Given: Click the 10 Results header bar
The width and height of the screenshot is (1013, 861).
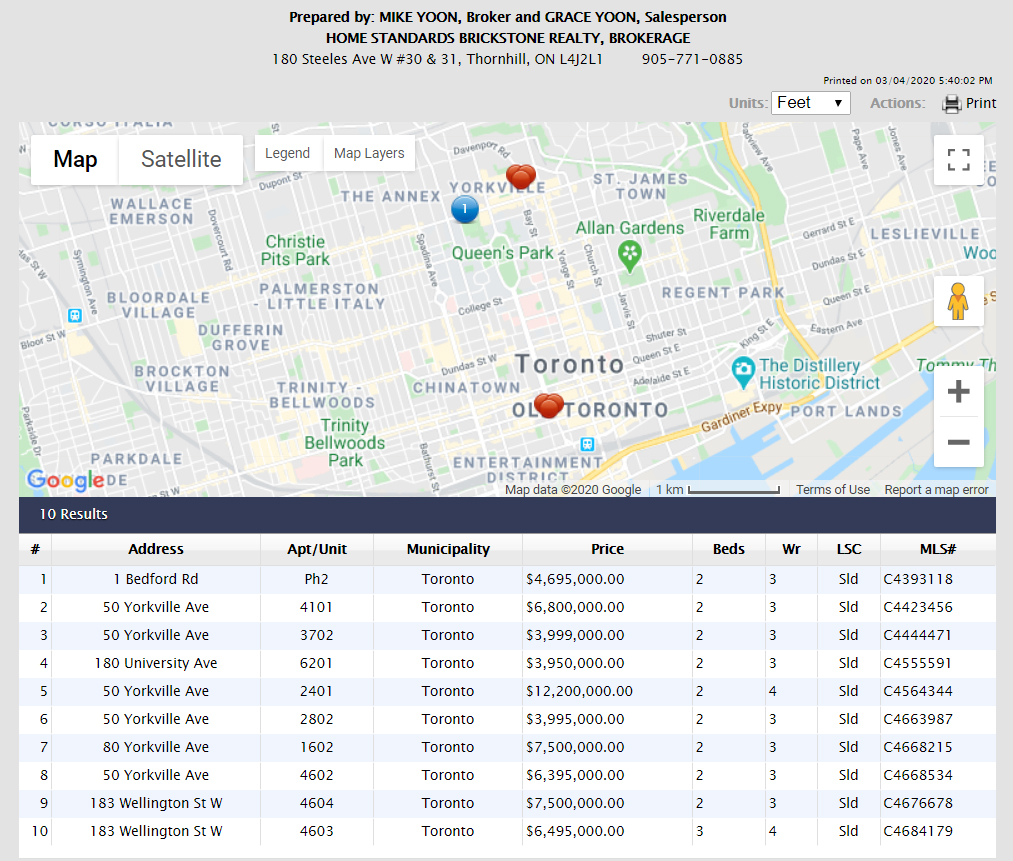Looking at the screenshot, I should coord(507,514).
